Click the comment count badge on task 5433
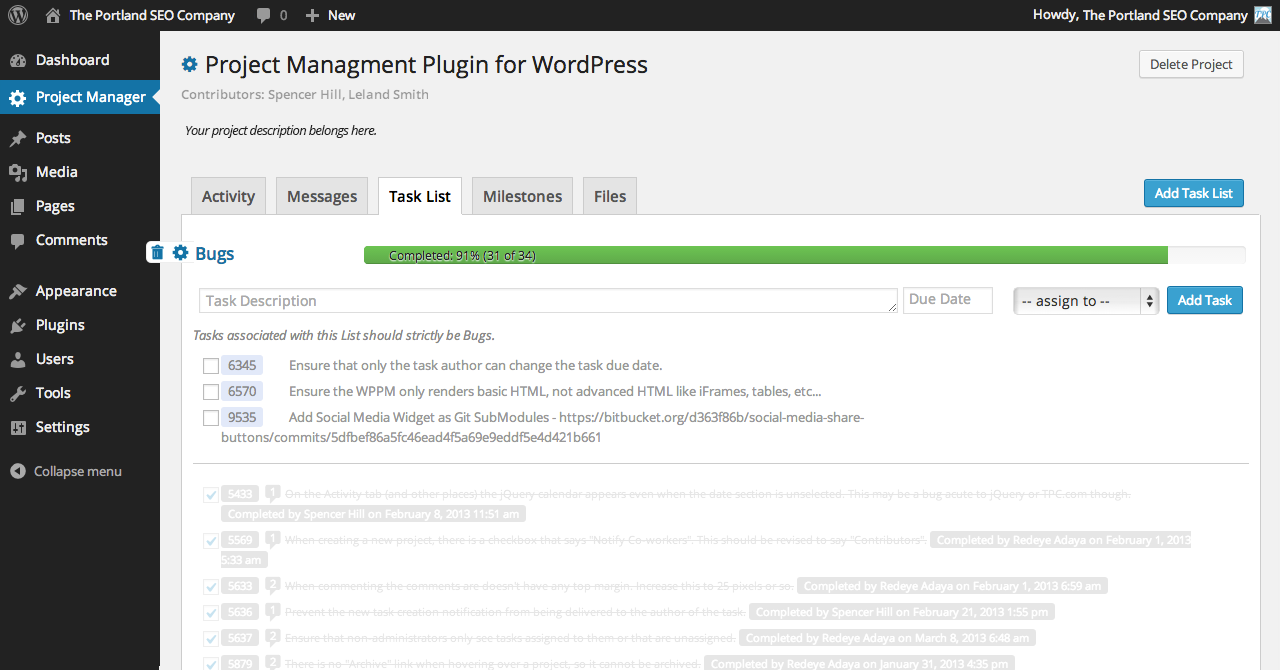 click(272, 494)
